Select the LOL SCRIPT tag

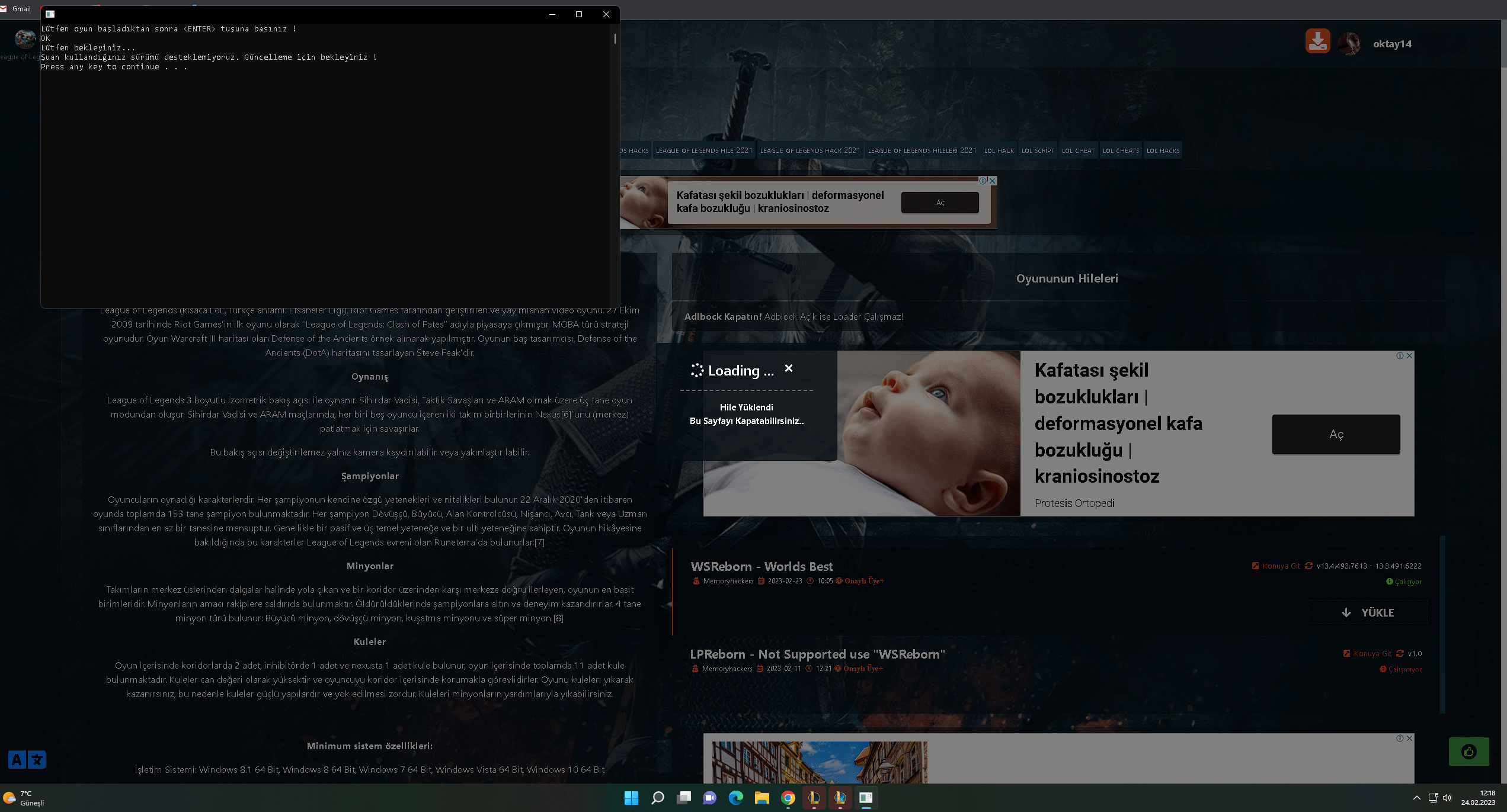(x=1038, y=150)
